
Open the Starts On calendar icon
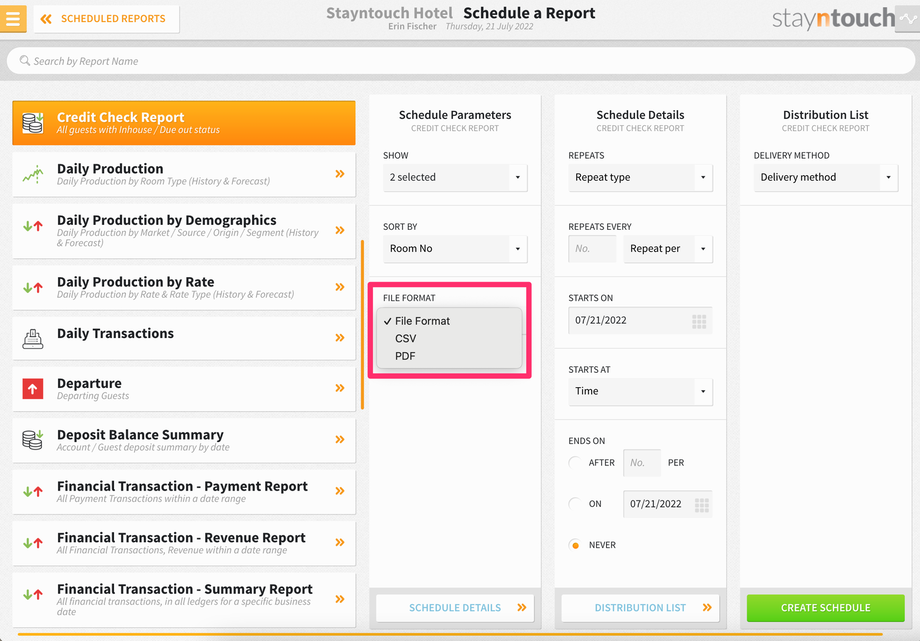click(x=699, y=321)
